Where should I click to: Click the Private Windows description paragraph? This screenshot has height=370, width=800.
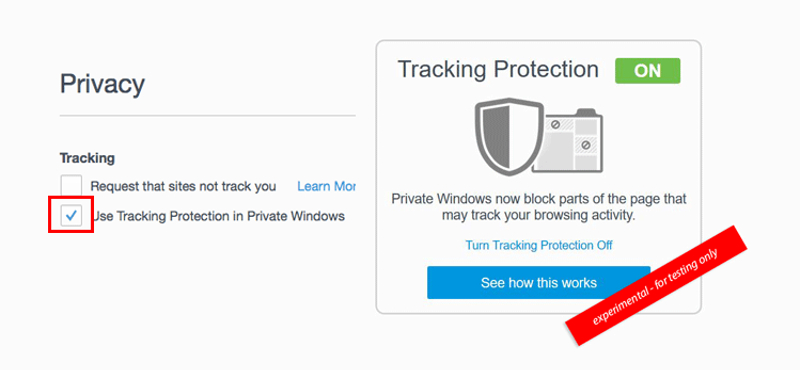tap(539, 207)
